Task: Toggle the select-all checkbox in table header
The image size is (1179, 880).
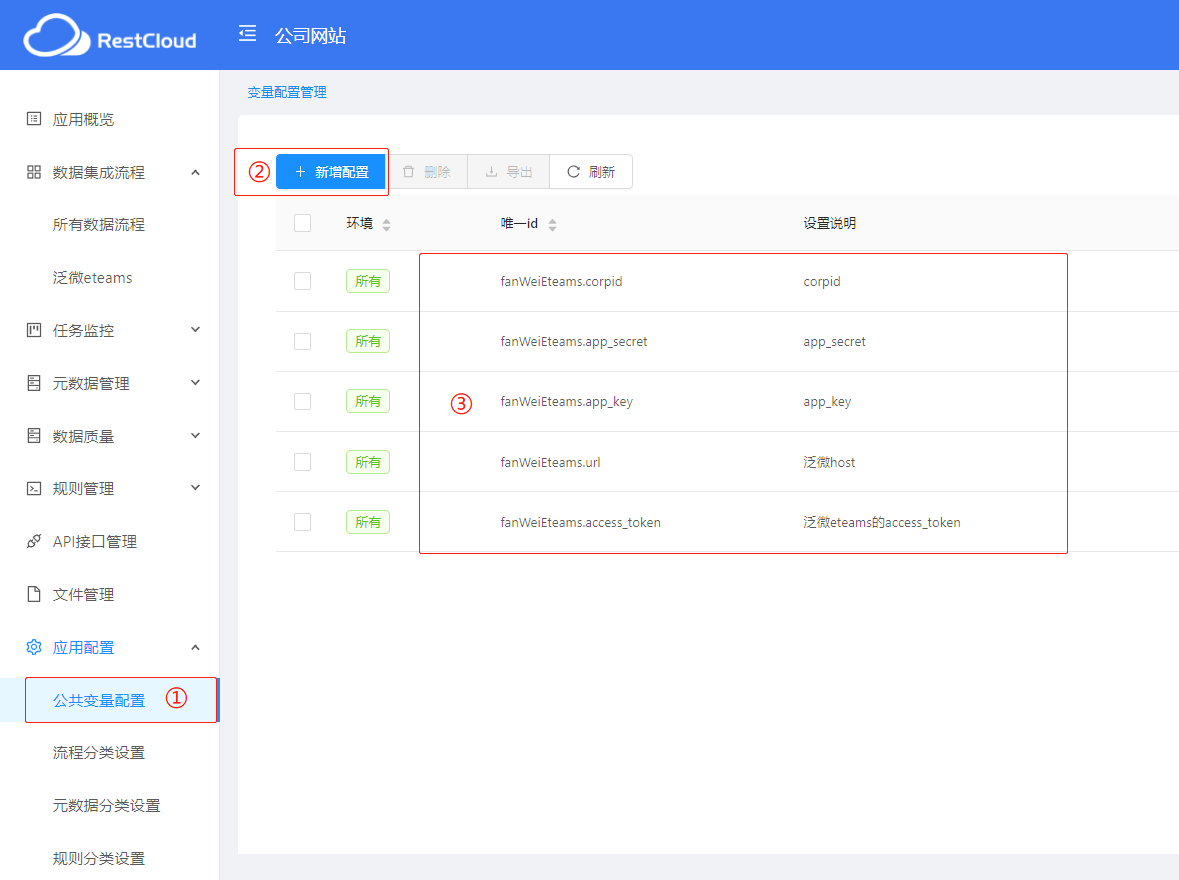Action: (303, 223)
